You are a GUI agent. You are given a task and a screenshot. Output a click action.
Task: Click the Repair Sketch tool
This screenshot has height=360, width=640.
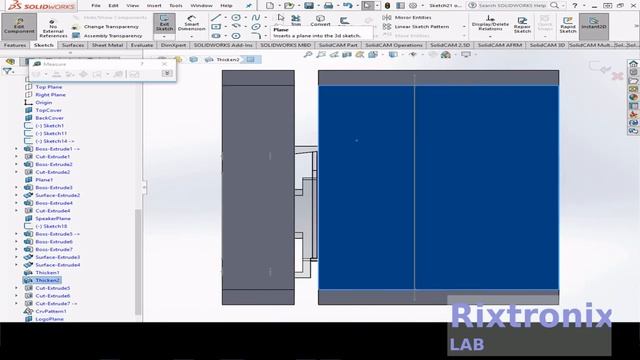(522, 24)
